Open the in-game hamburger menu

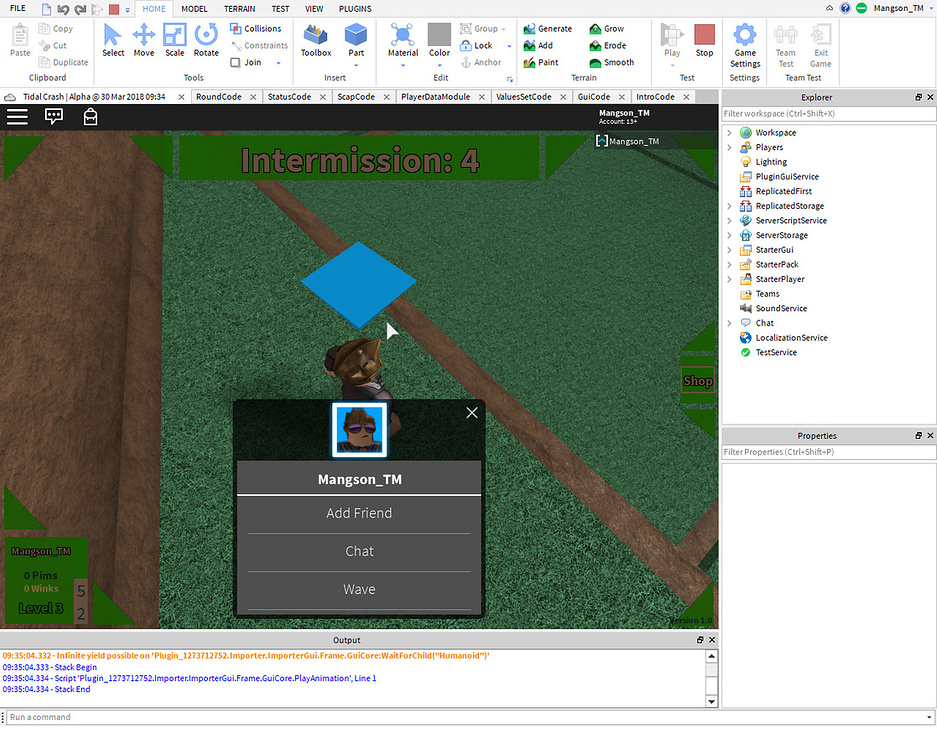tap(17, 117)
